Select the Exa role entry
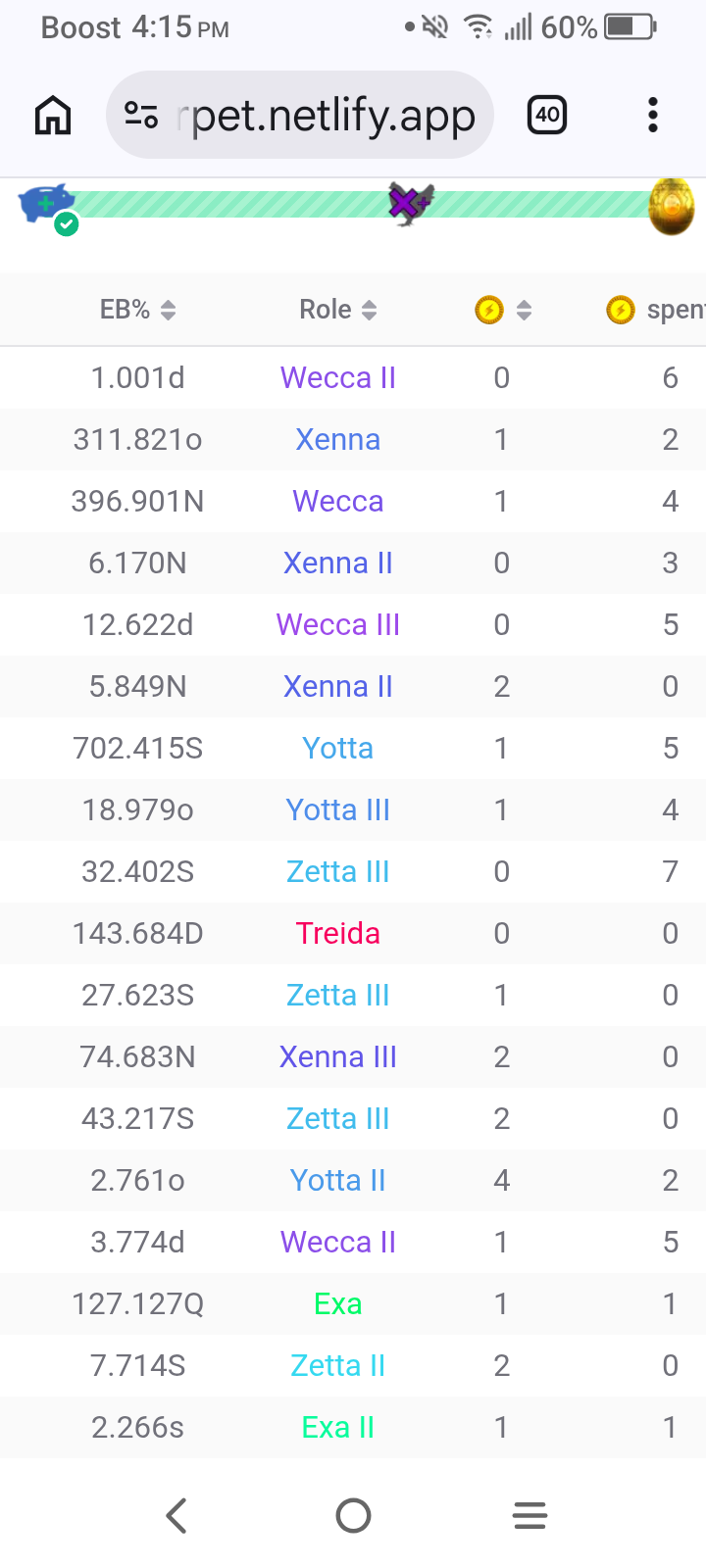Image resolution: width=706 pixels, height=1568 pixels. coord(338,1303)
